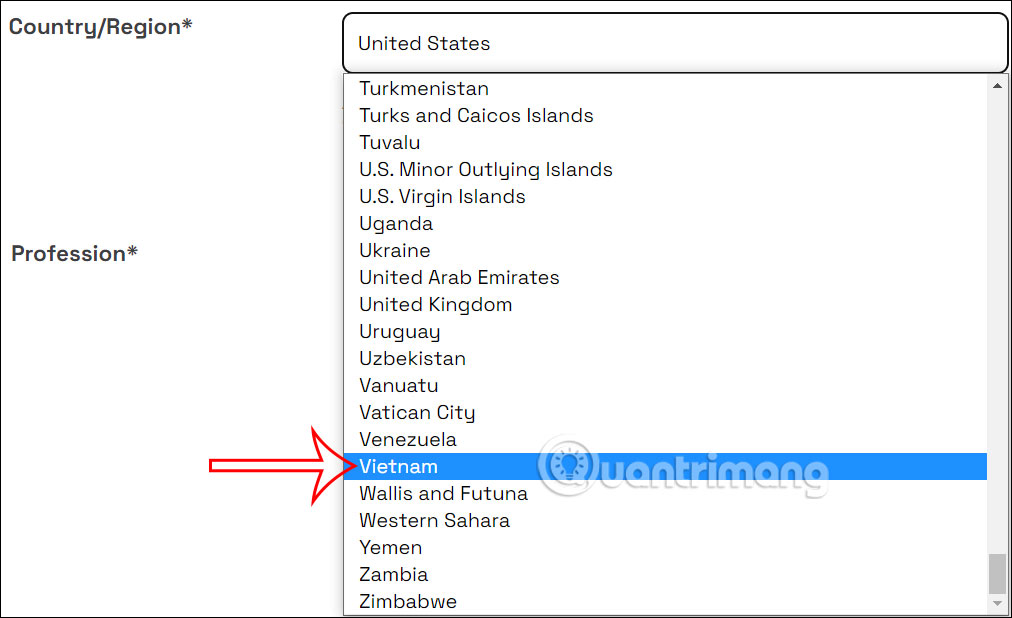Click the scroll down arrow of the list

pos(997,603)
